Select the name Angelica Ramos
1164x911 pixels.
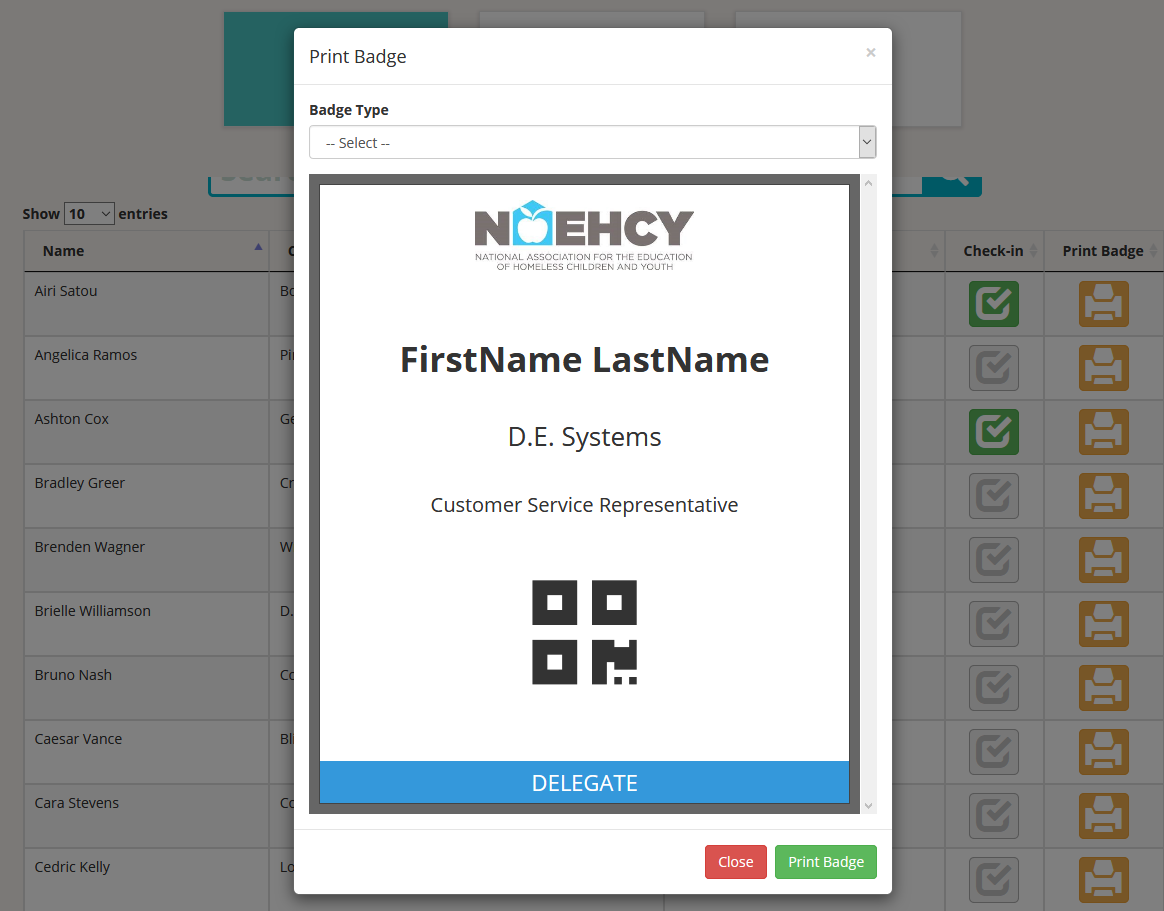85,355
